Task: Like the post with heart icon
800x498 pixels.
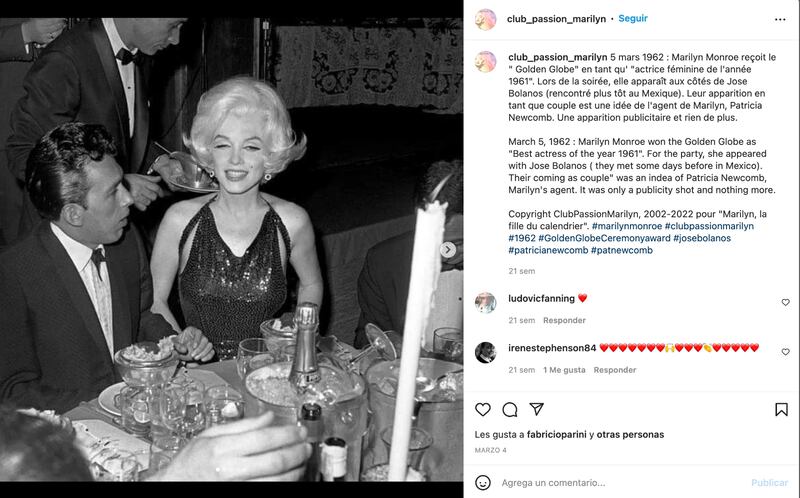Action: (483, 409)
